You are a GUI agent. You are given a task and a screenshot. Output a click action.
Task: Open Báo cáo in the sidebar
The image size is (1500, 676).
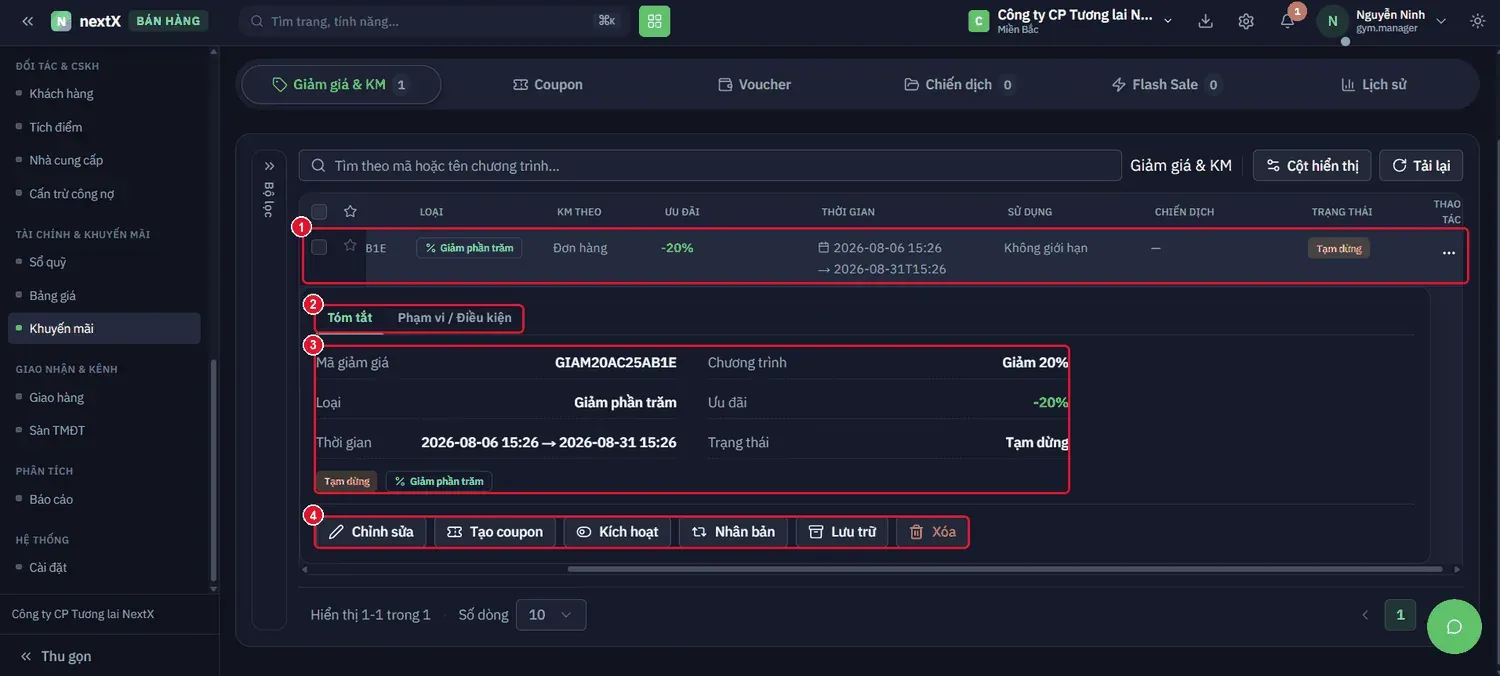(x=51, y=499)
